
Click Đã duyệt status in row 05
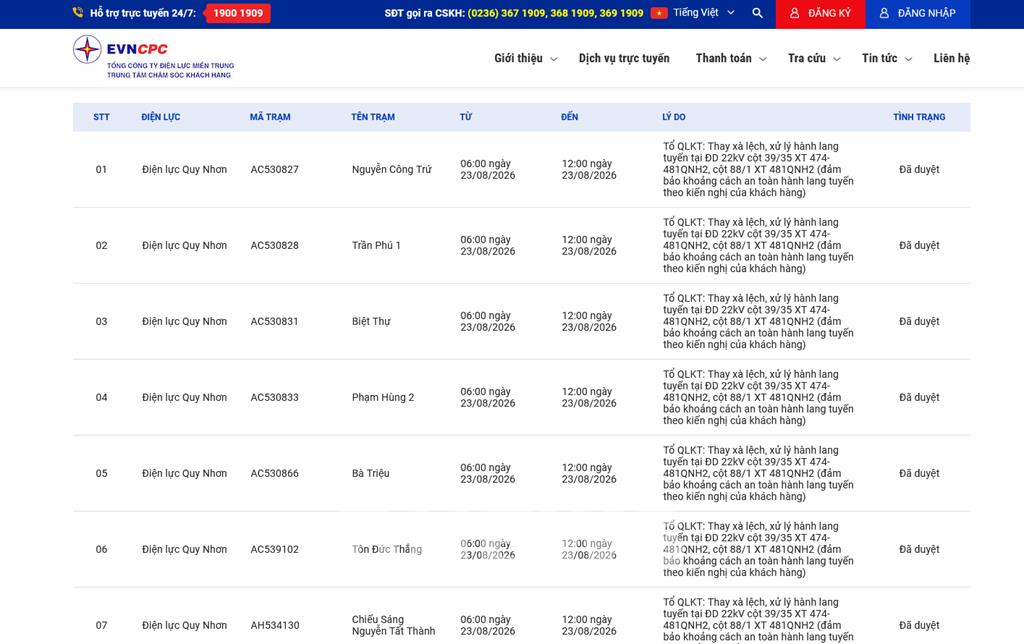[919, 474]
